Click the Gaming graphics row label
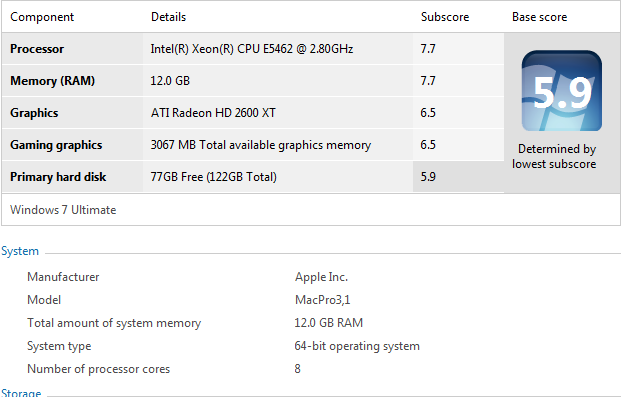Viewport: 622px width, 397px height. [x=56, y=145]
